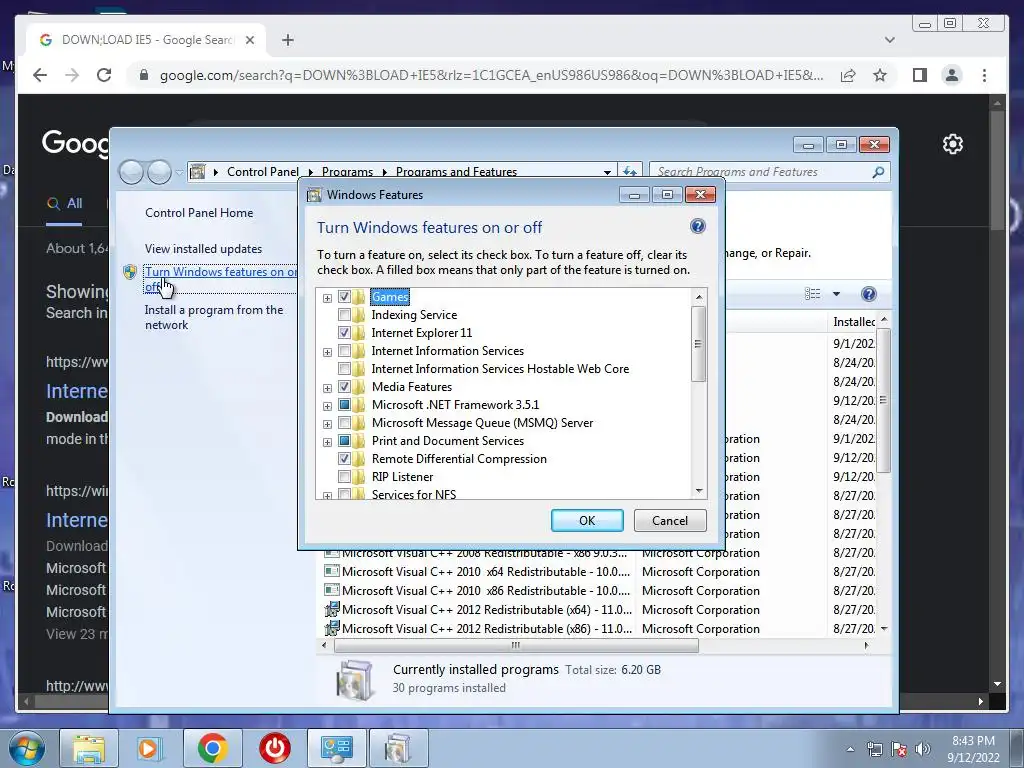Click Chrome share page icon
Viewport: 1024px width, 768px height.
(x=848, y=75)
